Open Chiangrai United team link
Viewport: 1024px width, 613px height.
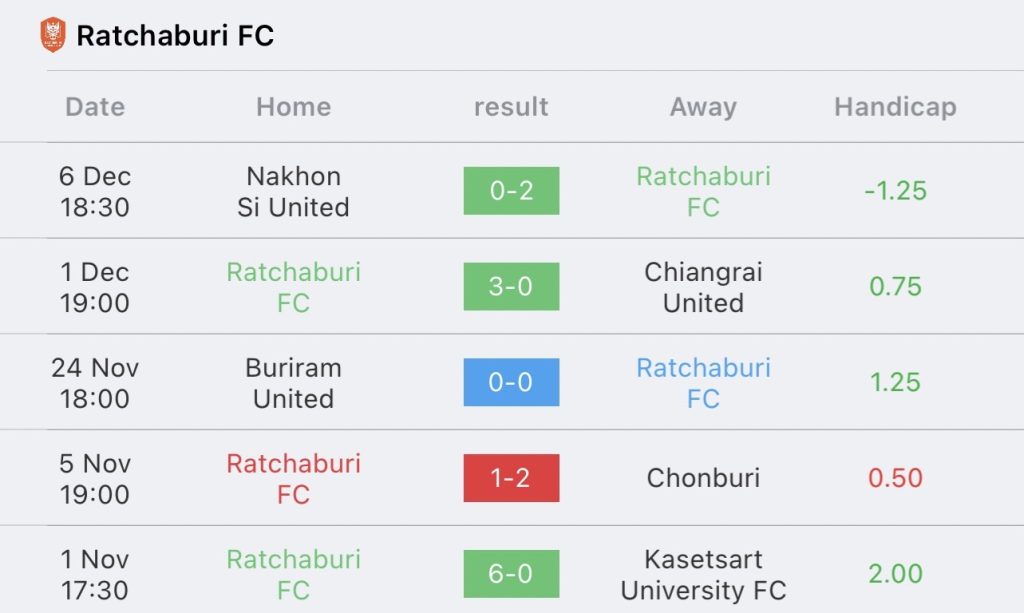coord(703,287)
